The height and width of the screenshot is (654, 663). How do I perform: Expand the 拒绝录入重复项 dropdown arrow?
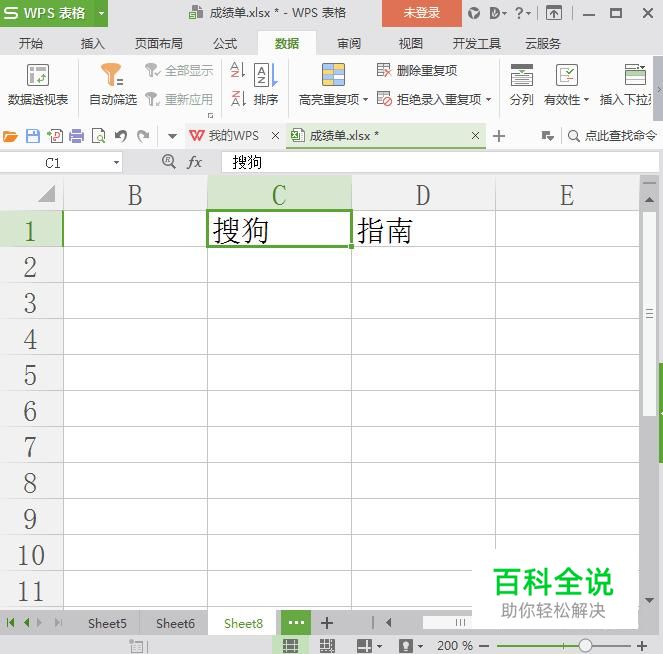pos(488,100)
